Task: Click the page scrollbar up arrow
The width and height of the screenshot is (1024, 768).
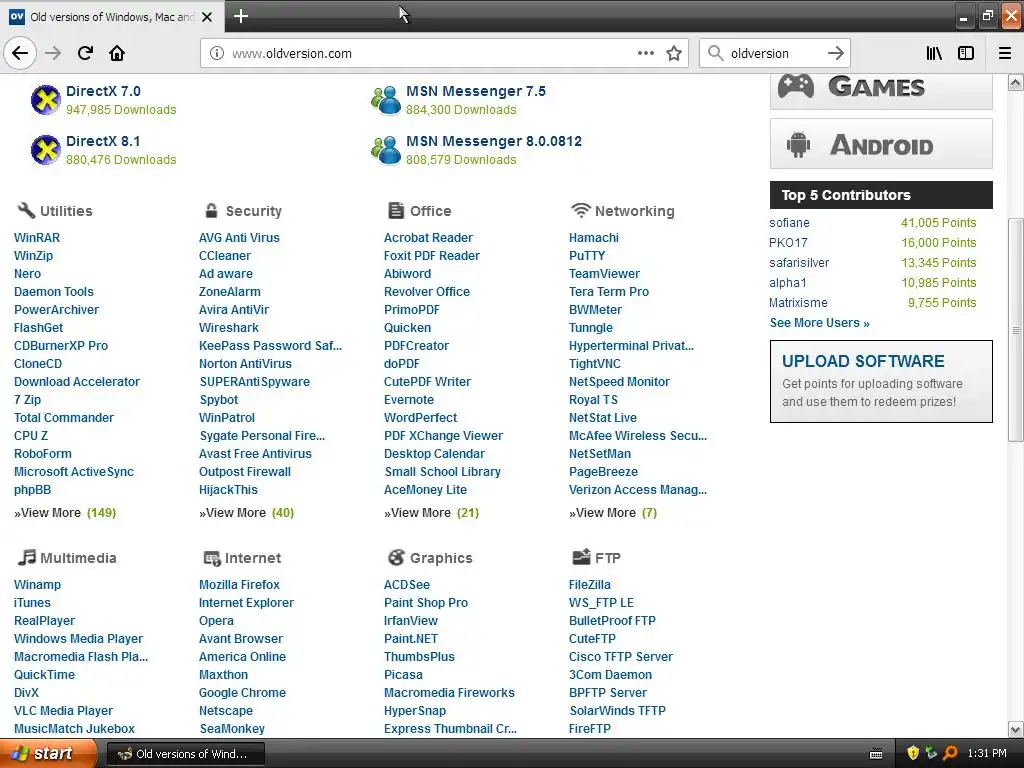Action: coord(1016,82)
